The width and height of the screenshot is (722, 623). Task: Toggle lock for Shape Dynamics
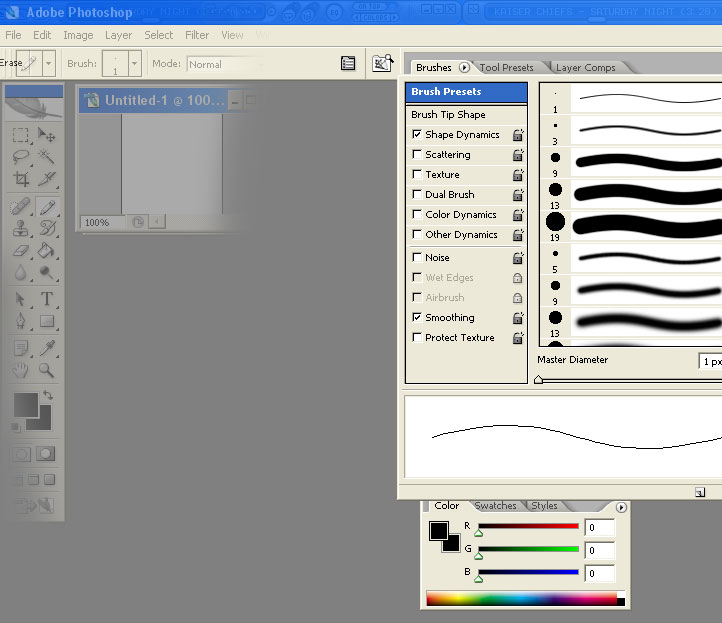coord(518,135)
